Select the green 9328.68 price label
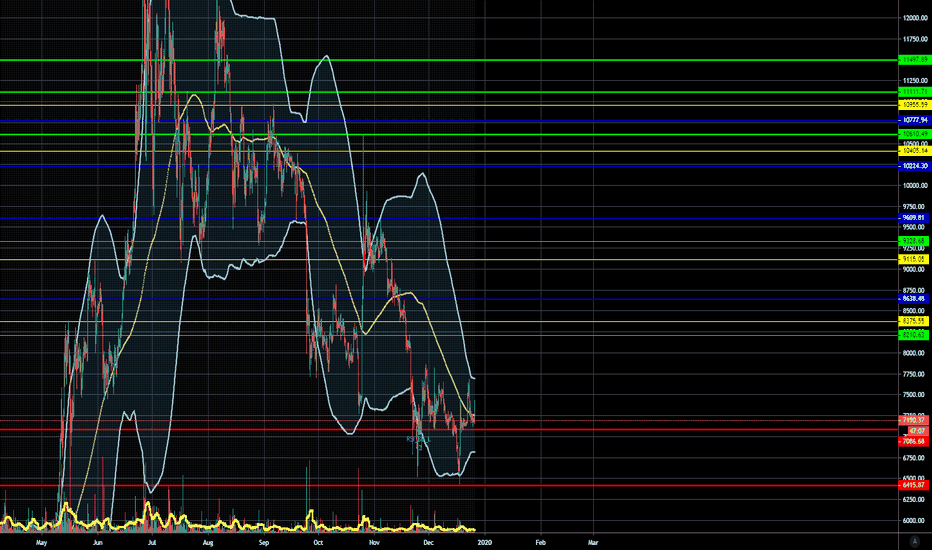This screenshot has width=932, height=550. tap(914, 241)
